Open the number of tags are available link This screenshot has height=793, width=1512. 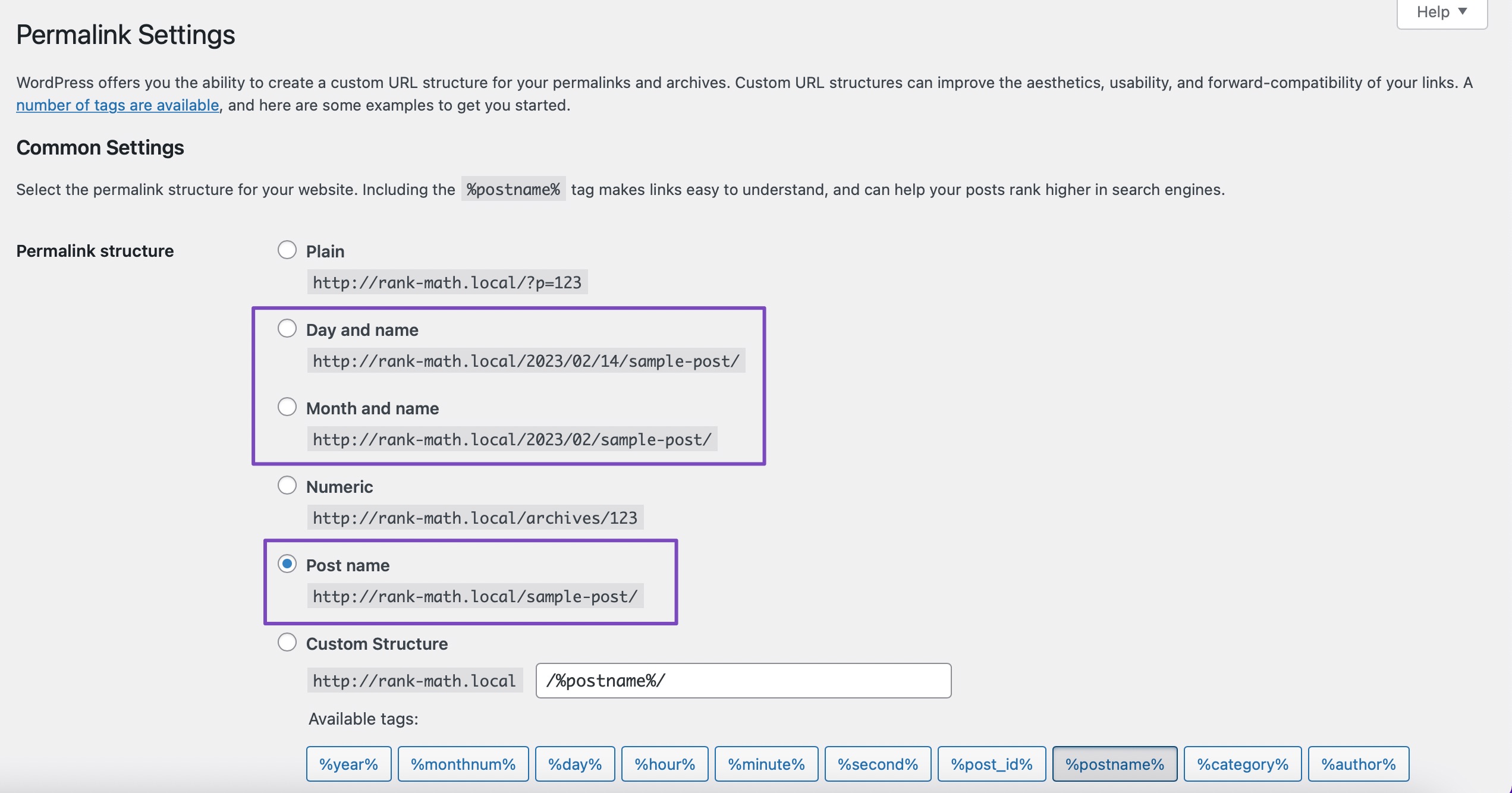click(x=117, y=105)
